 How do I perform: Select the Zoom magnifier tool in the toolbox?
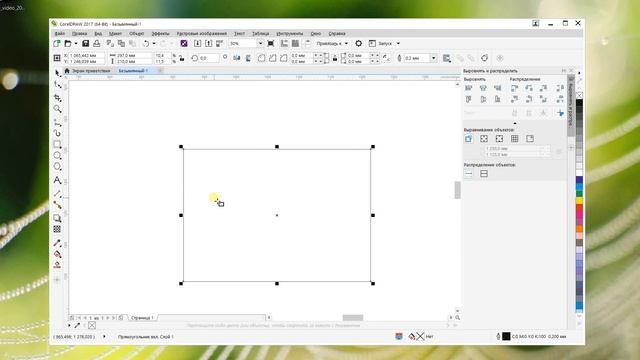point(58,109)
